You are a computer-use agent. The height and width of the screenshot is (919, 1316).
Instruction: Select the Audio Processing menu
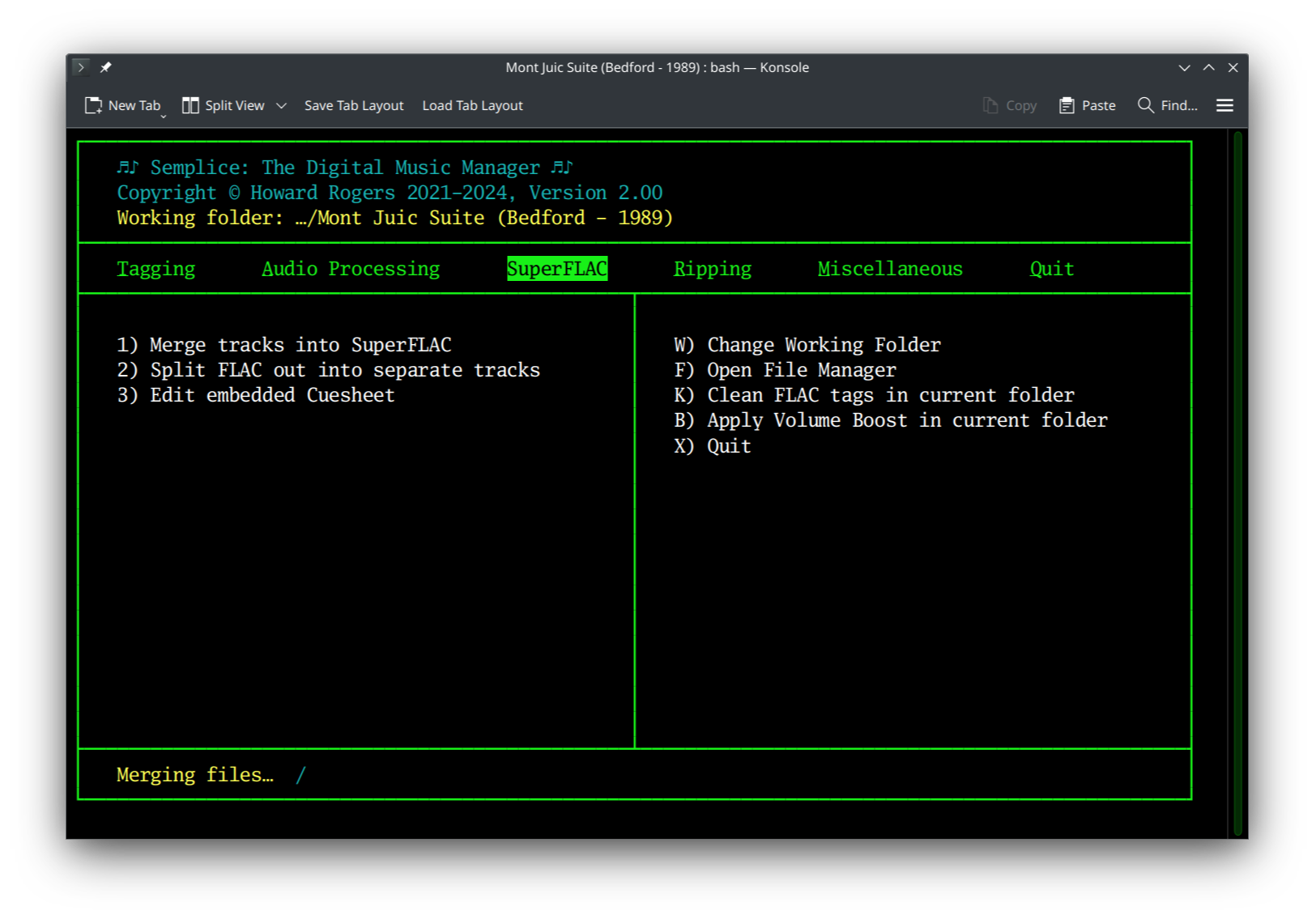click(351, 268)
